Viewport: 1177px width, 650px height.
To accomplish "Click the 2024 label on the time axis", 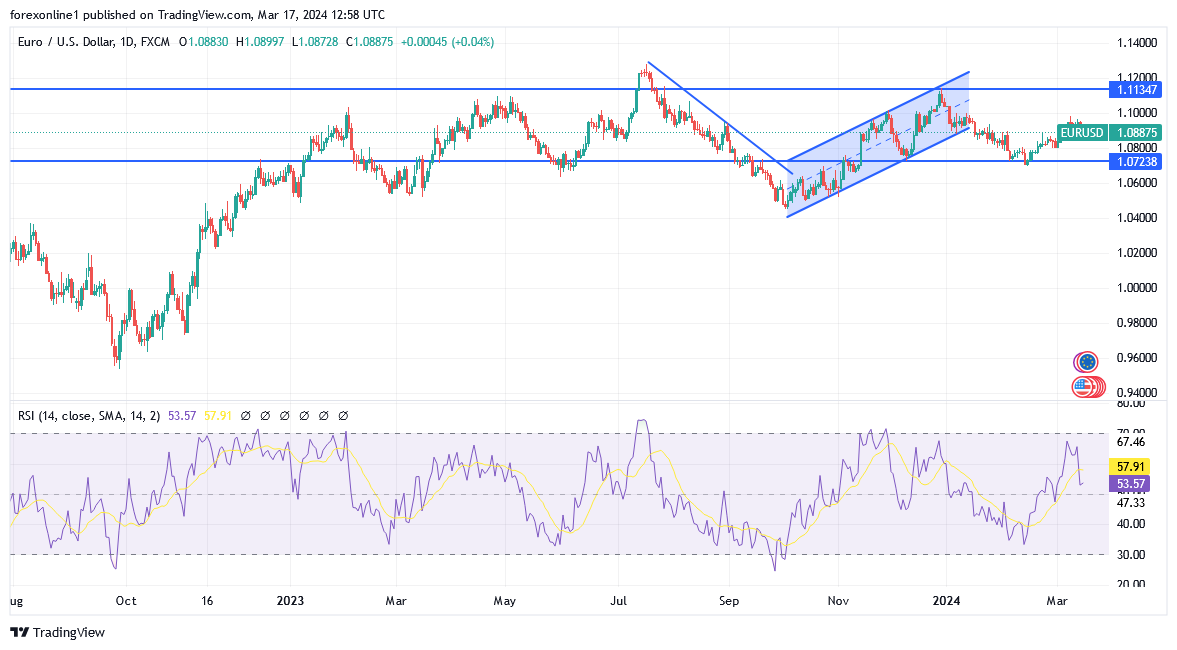I will (946, 600).
